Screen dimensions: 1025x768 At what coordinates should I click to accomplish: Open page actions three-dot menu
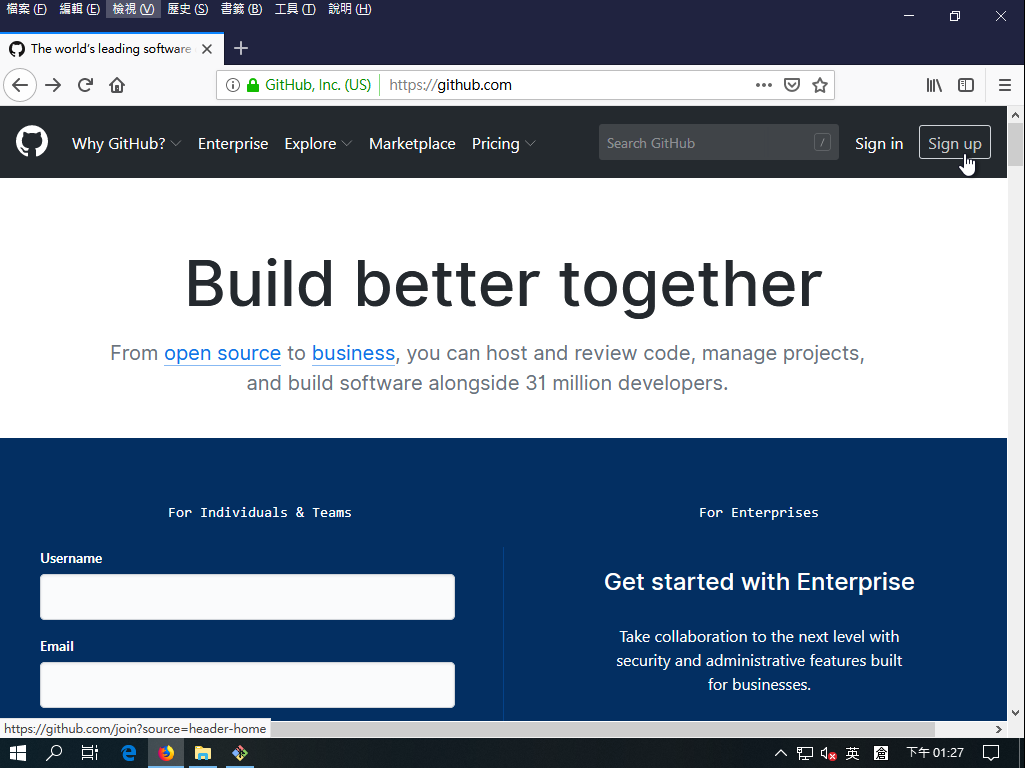[764, 85]
